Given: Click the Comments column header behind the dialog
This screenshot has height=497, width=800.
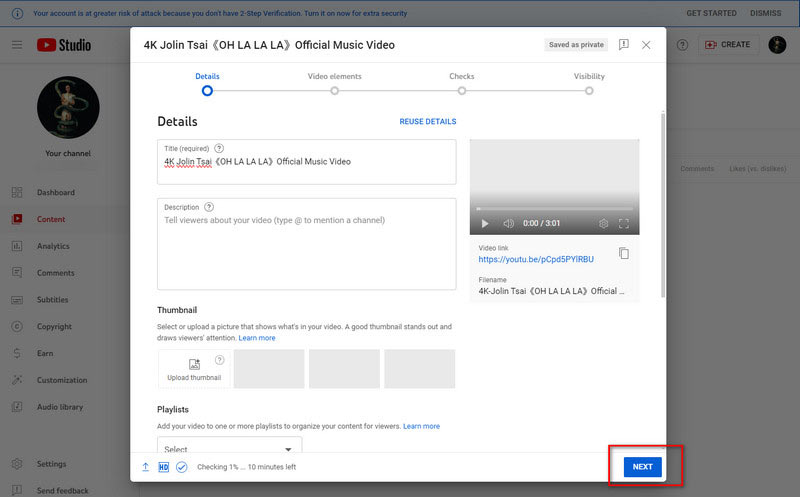Looking at the screenshot, I should point(697,168).
